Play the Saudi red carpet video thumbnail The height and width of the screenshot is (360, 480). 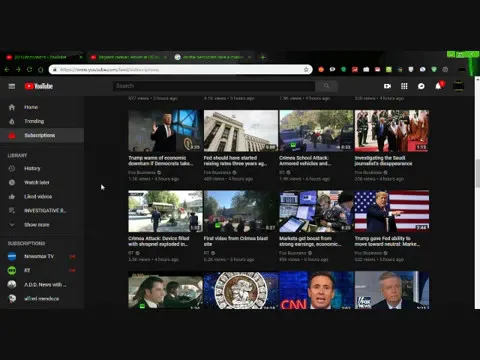click(392, 131)
